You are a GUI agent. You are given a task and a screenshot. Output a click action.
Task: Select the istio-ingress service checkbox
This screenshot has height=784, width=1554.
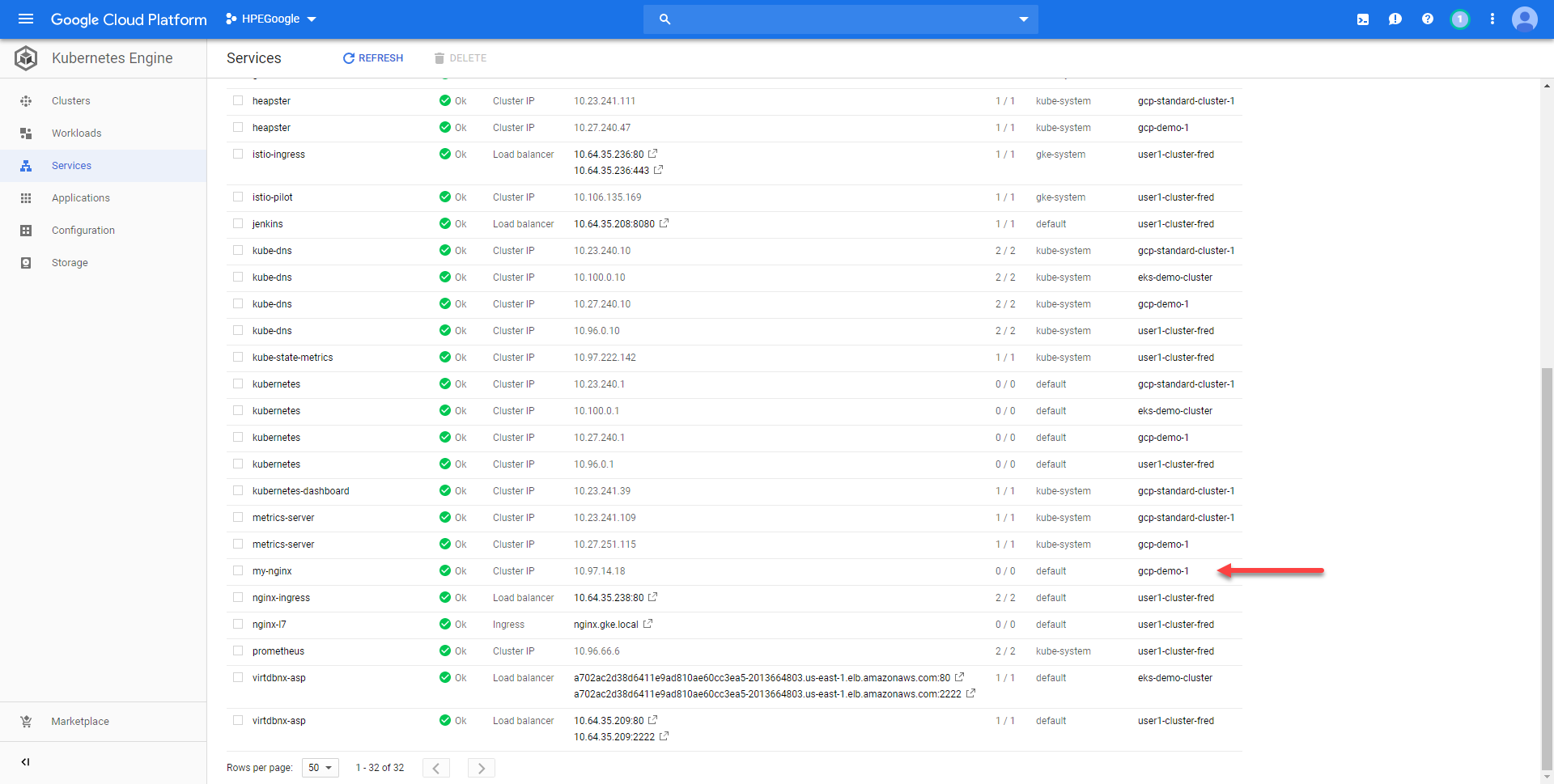click(x=238, y=154)
